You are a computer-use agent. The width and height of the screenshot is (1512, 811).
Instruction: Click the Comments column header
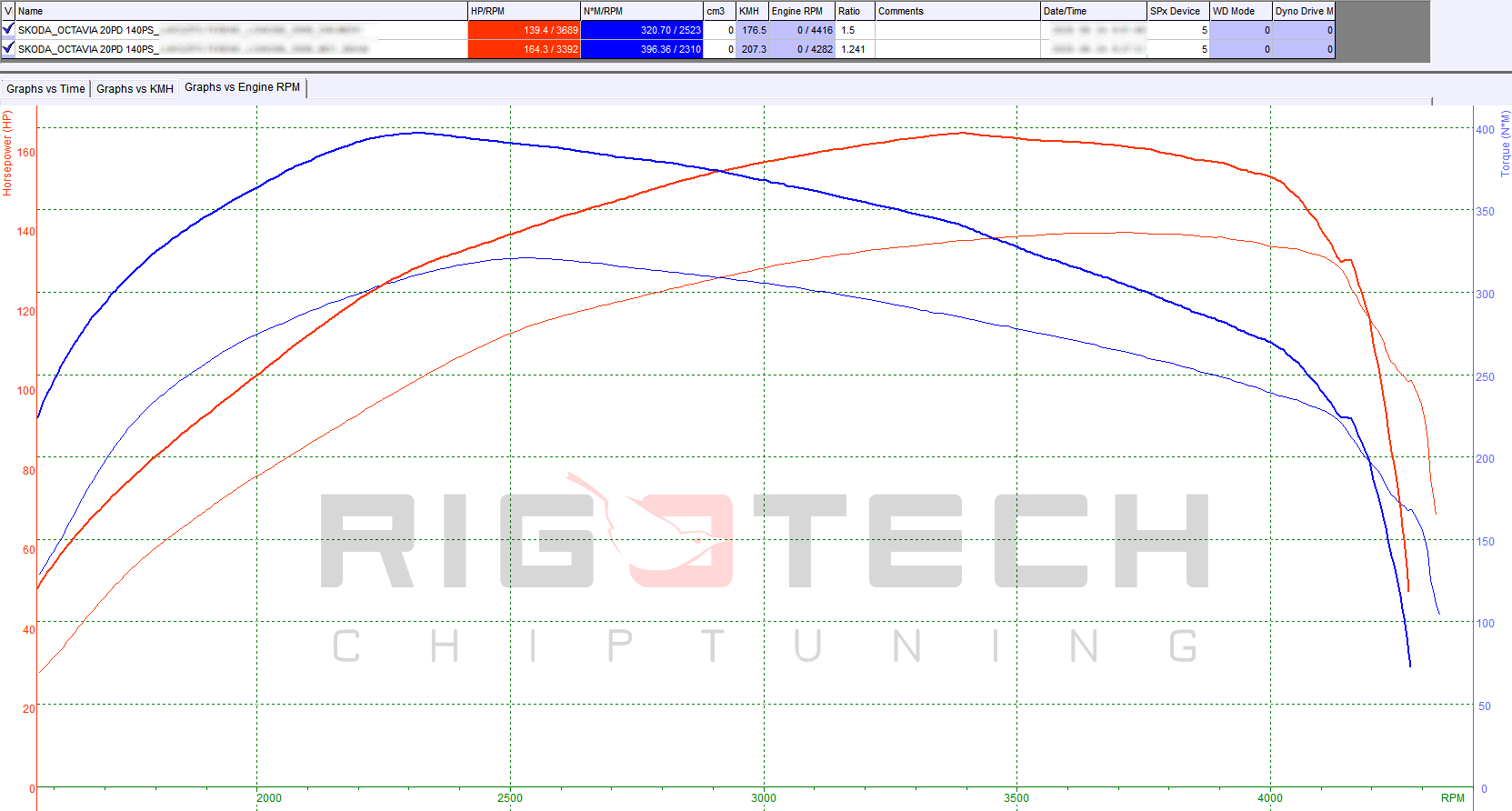tap(957, 11)
